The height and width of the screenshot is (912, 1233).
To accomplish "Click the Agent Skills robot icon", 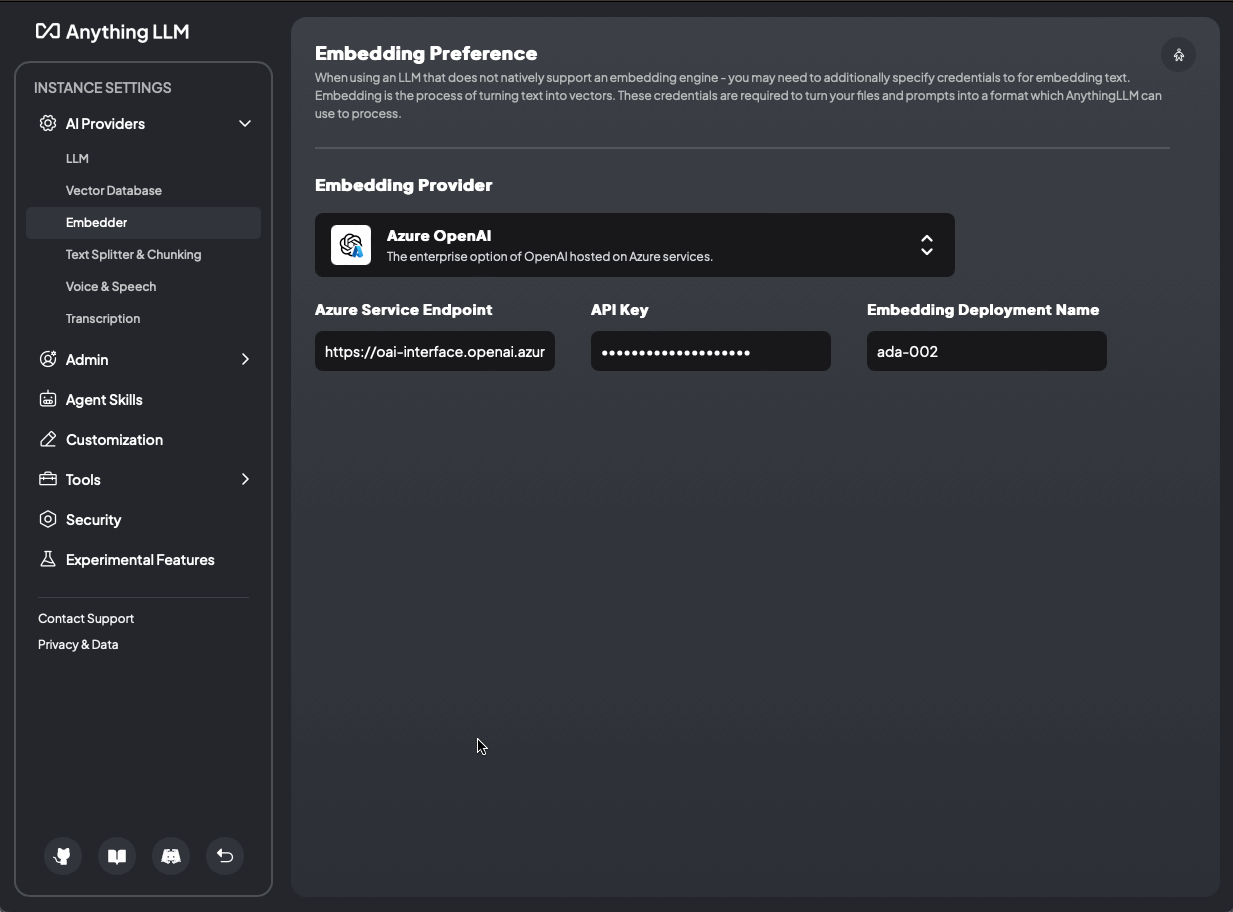I will coord(48,399).
